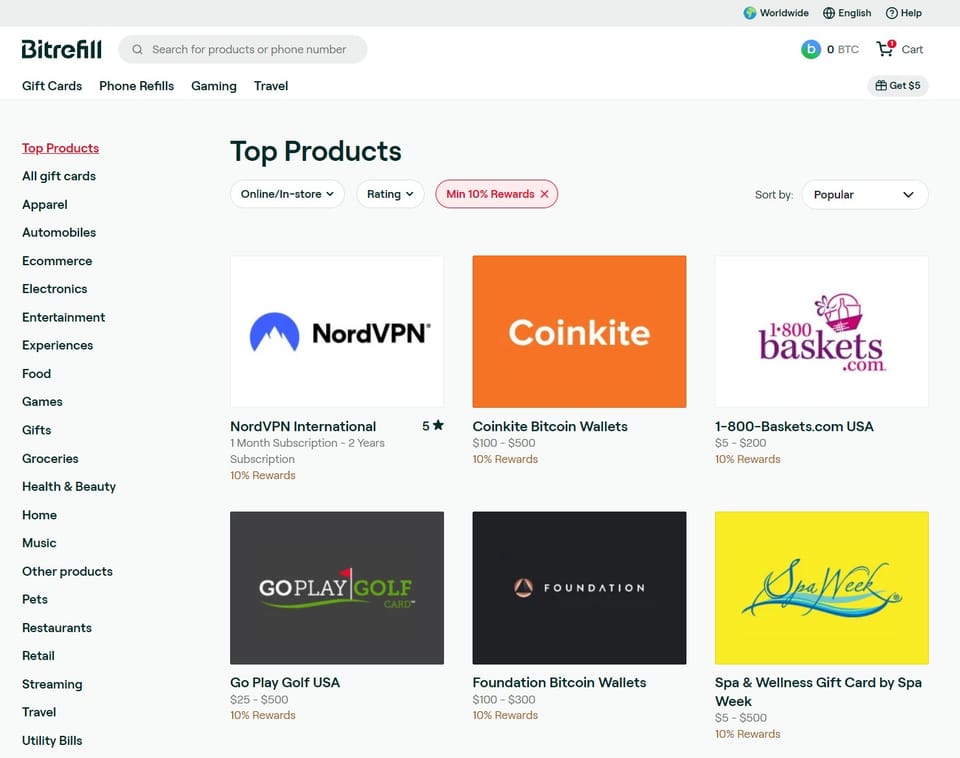Select Utility Bills category
960x758 pixels.
(52, 740)
